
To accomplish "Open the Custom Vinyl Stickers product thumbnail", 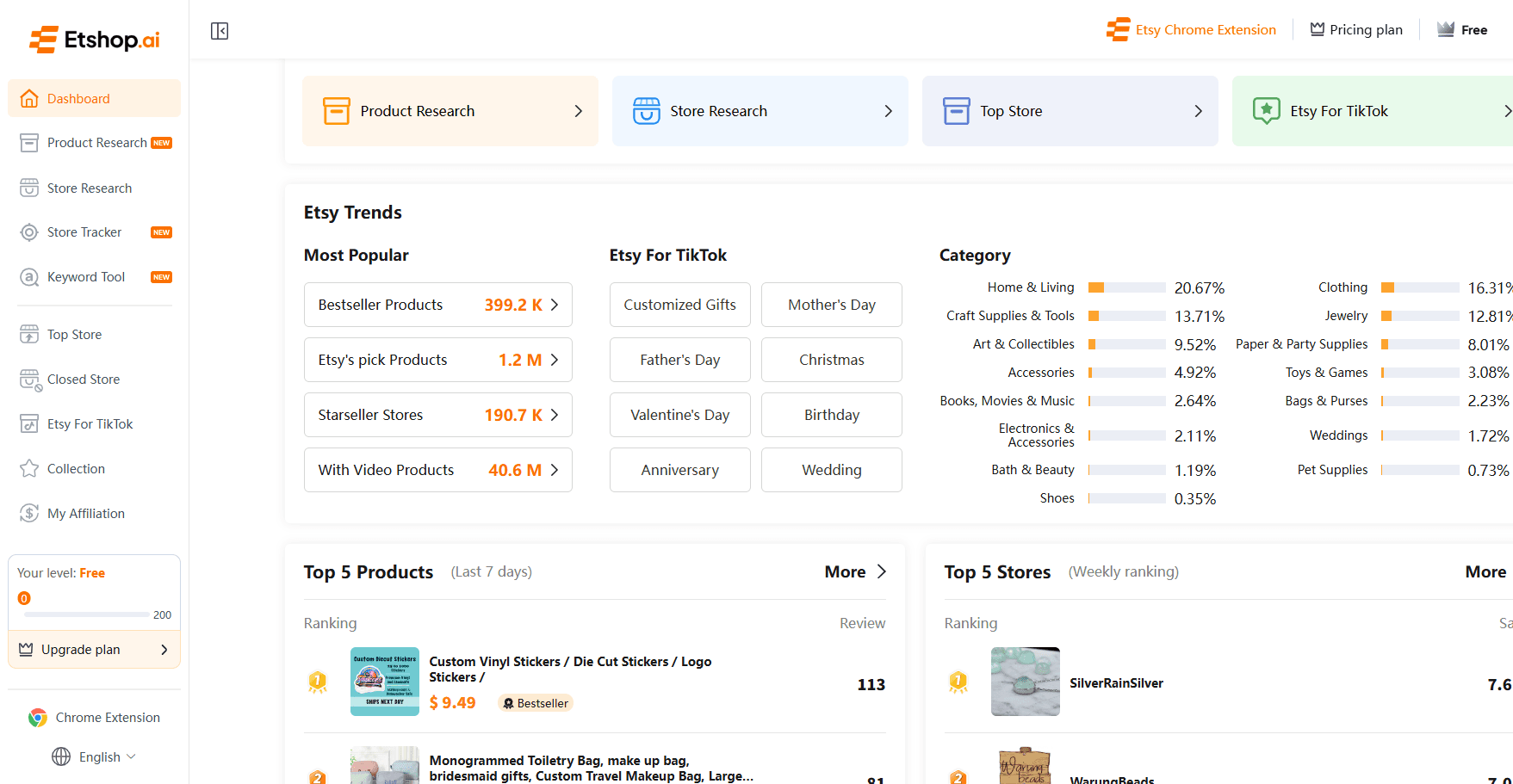I will click(384, 681).
